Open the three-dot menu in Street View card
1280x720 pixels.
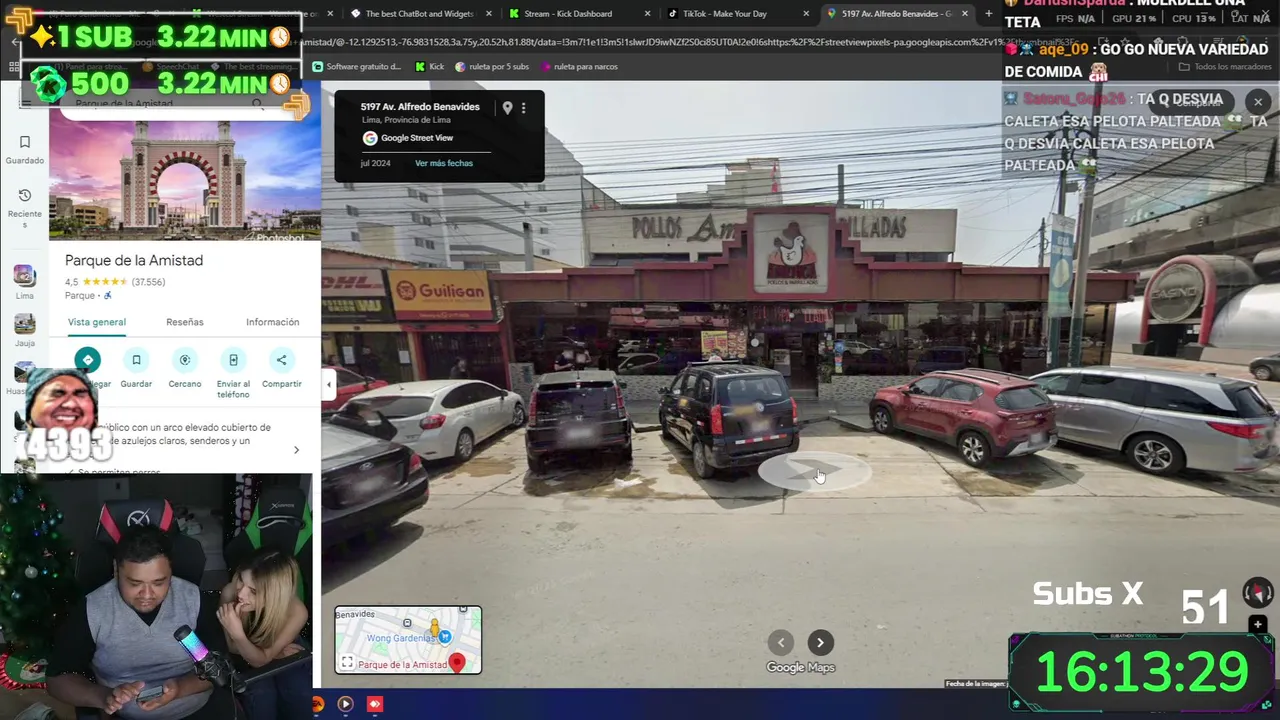[523, 108]
